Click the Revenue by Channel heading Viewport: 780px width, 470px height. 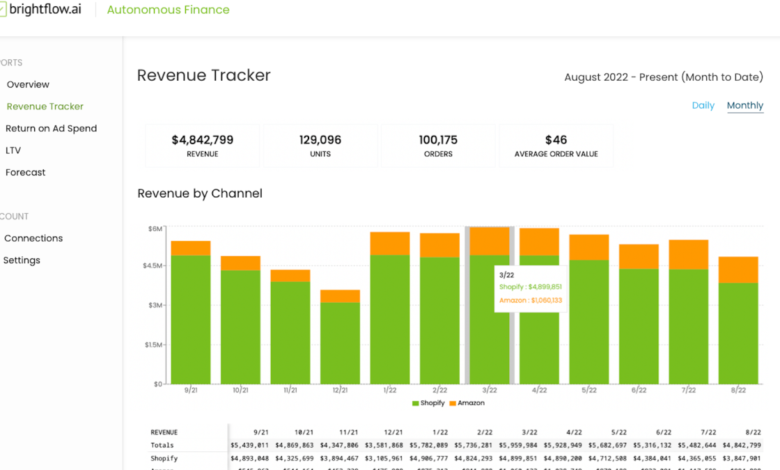click(200, 193)
